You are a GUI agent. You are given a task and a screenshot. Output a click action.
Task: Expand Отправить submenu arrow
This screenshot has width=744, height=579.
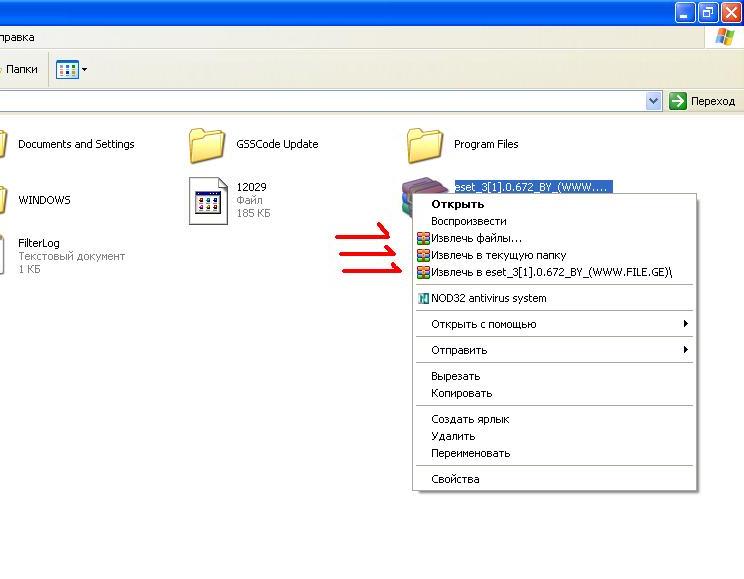pos(685,350)
